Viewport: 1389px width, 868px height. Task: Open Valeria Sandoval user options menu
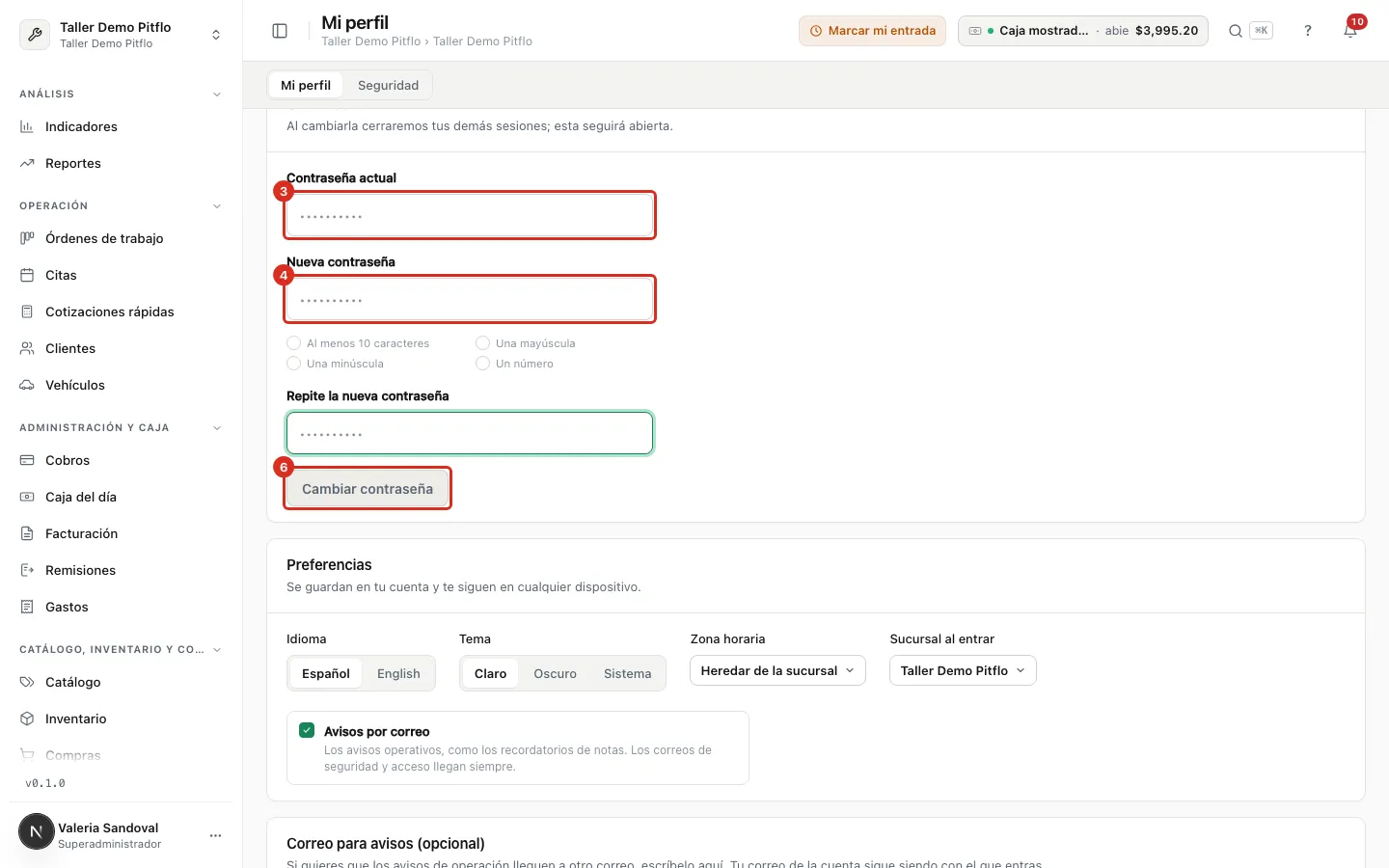215,835
